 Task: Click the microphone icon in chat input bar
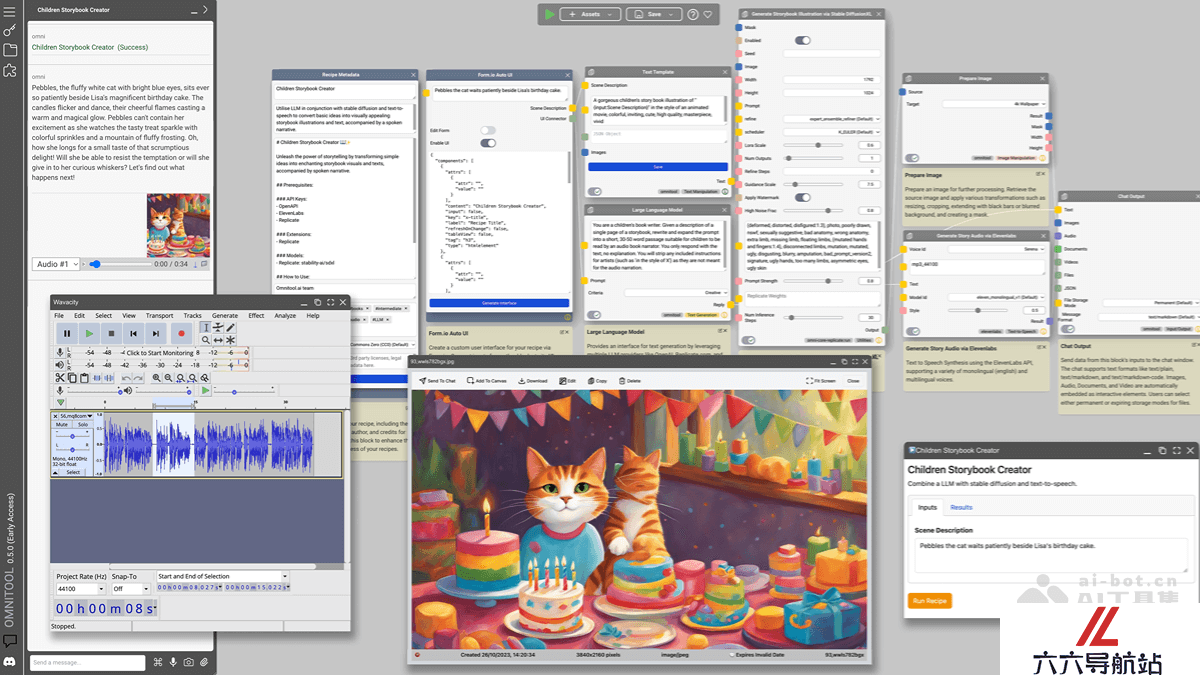tap(173, 662)
